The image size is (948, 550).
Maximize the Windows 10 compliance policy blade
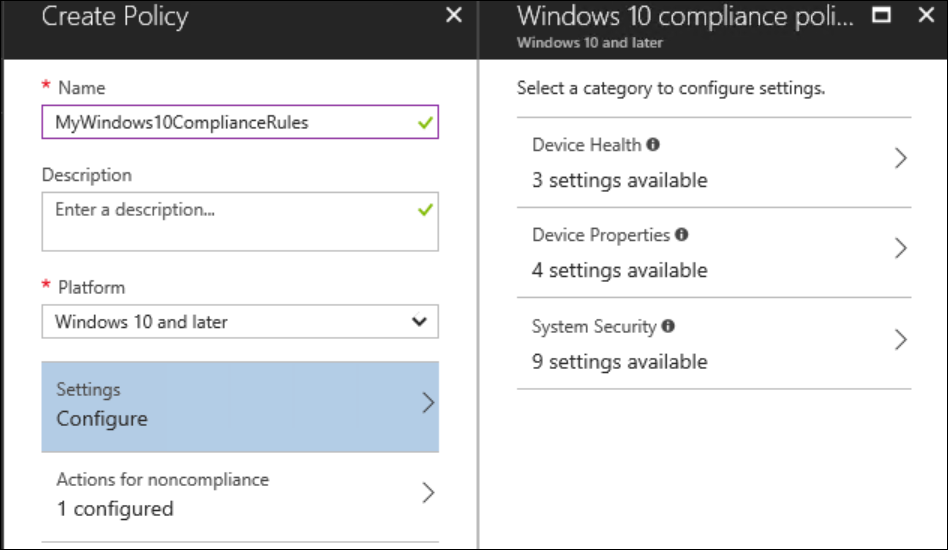point(881,15)
